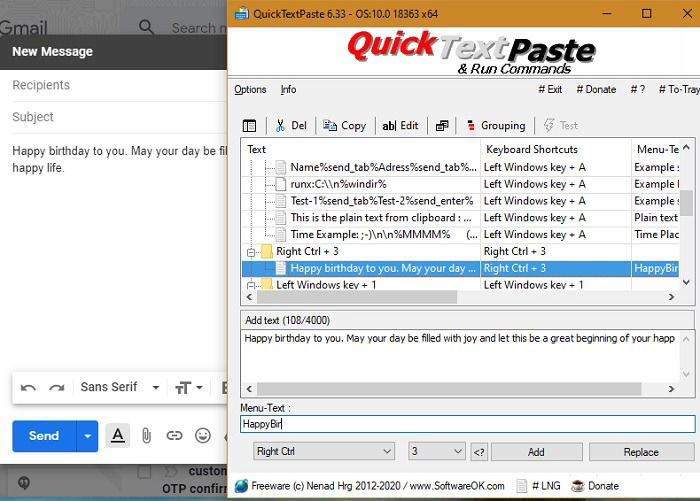Open the Sans Serif font dropdown
The width and height of the screenshot is (700, 501).
click(120, 387)
